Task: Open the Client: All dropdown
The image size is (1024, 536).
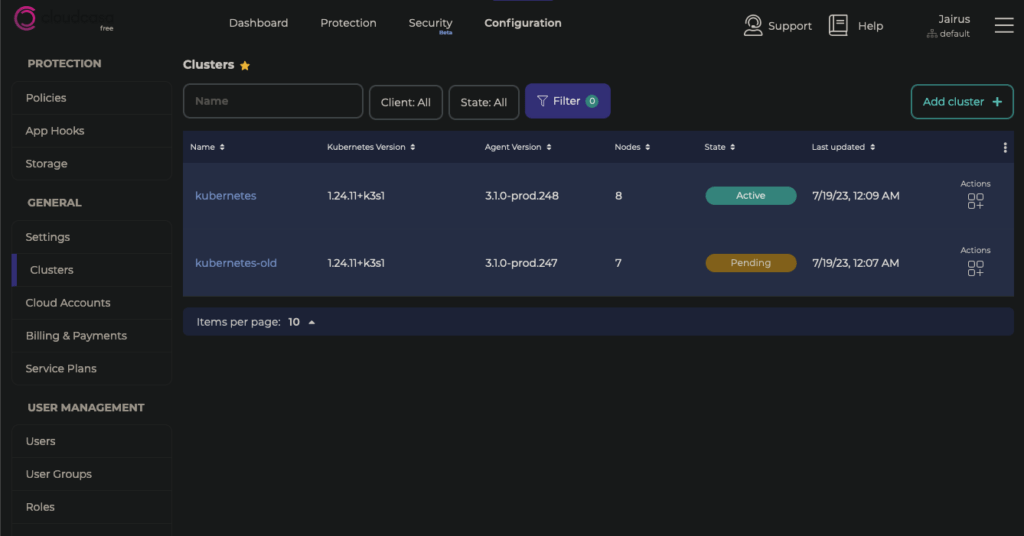Action: click(405, 102)
